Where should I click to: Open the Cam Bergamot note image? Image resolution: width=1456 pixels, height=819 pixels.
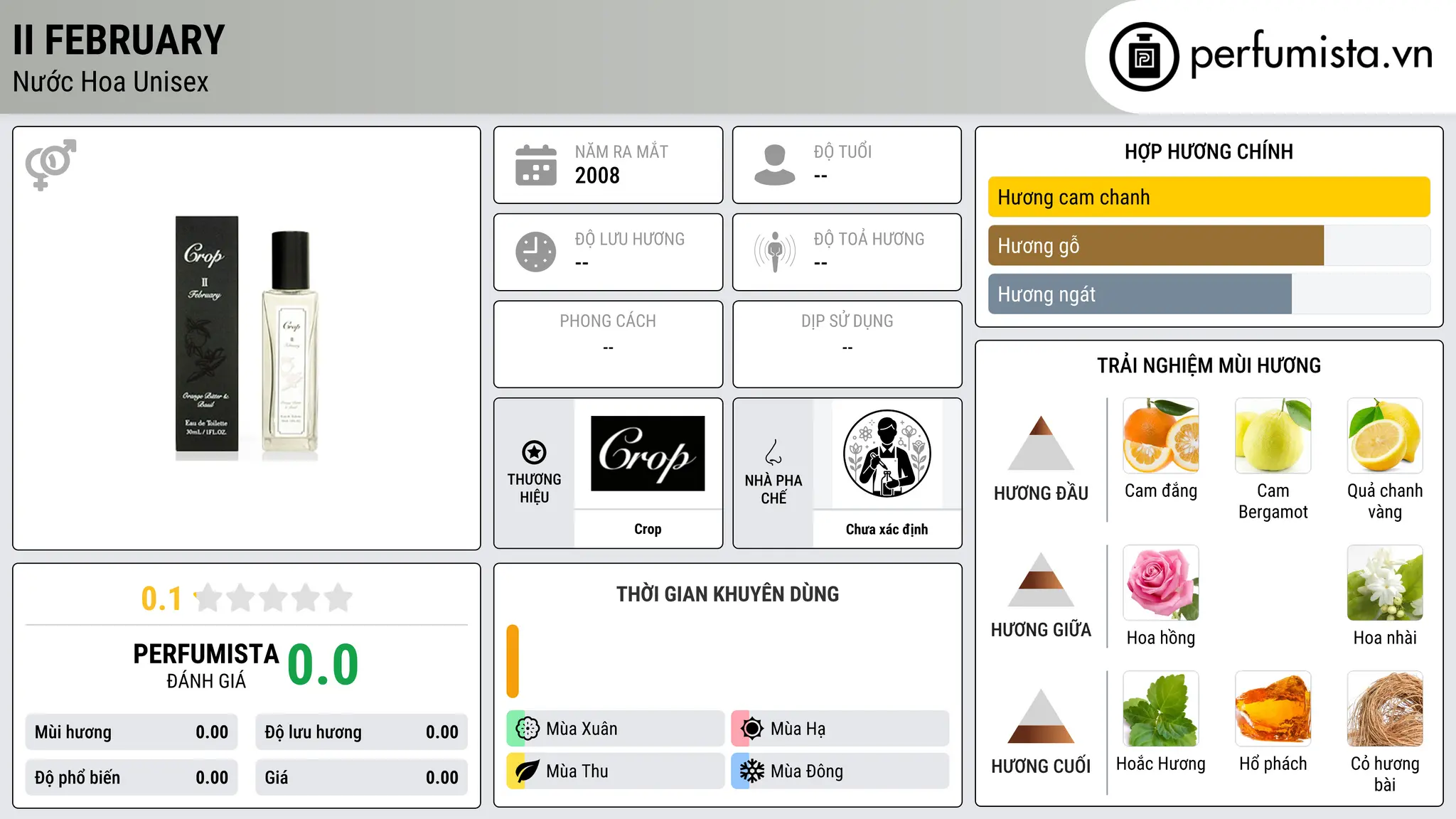[1273, 436]
